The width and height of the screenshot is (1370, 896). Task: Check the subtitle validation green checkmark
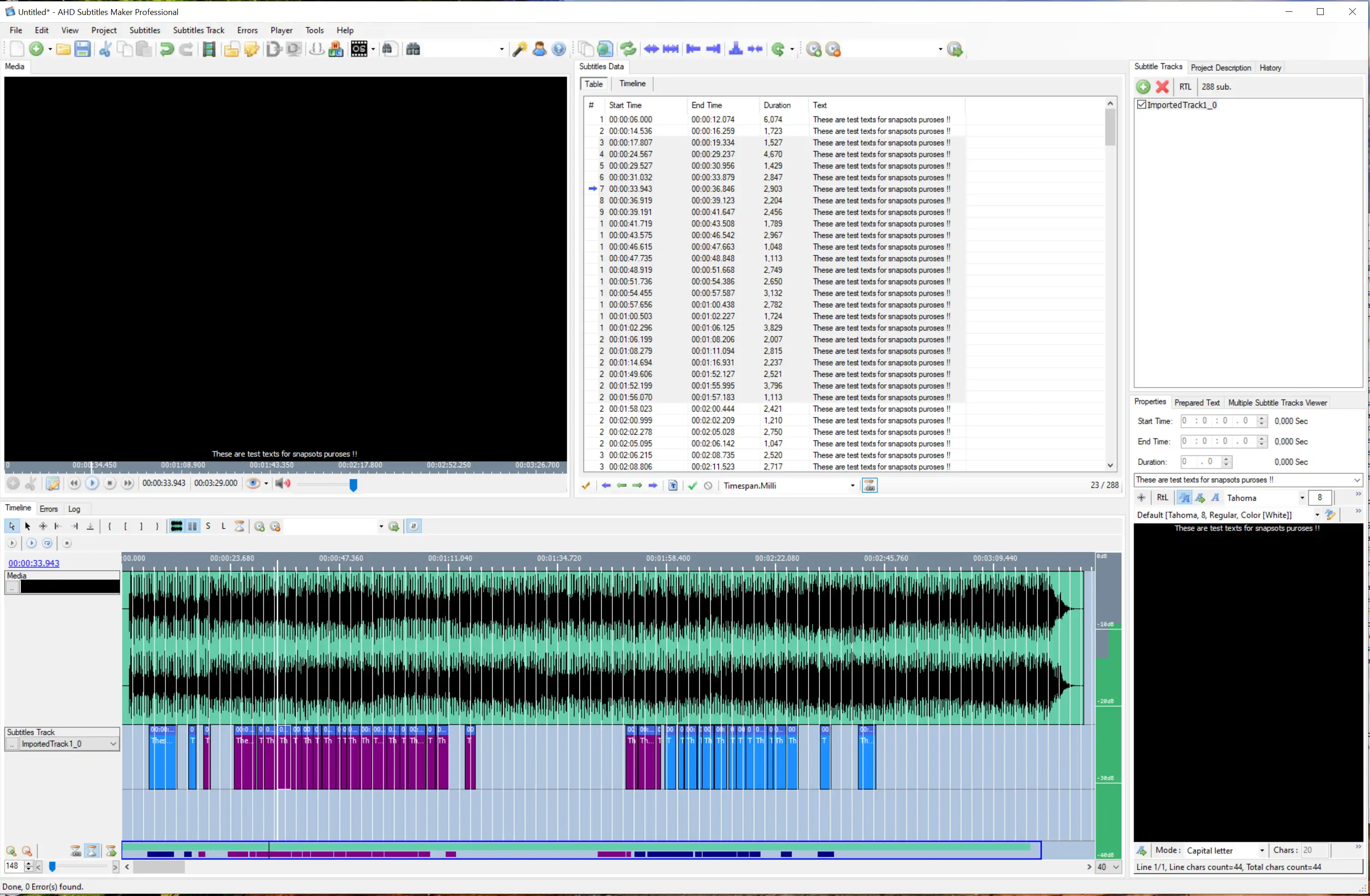click(x=692, y=485)
